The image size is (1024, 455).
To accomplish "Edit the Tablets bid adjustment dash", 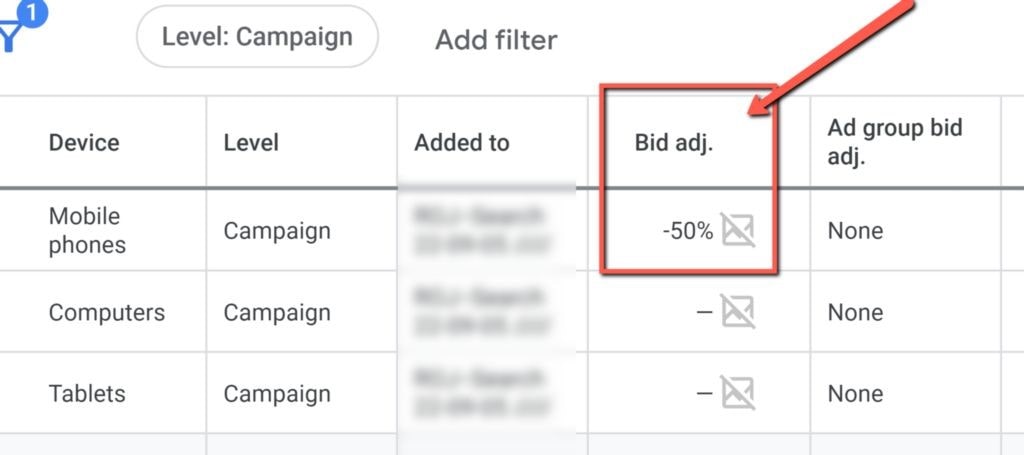I will tap(704, 394).
